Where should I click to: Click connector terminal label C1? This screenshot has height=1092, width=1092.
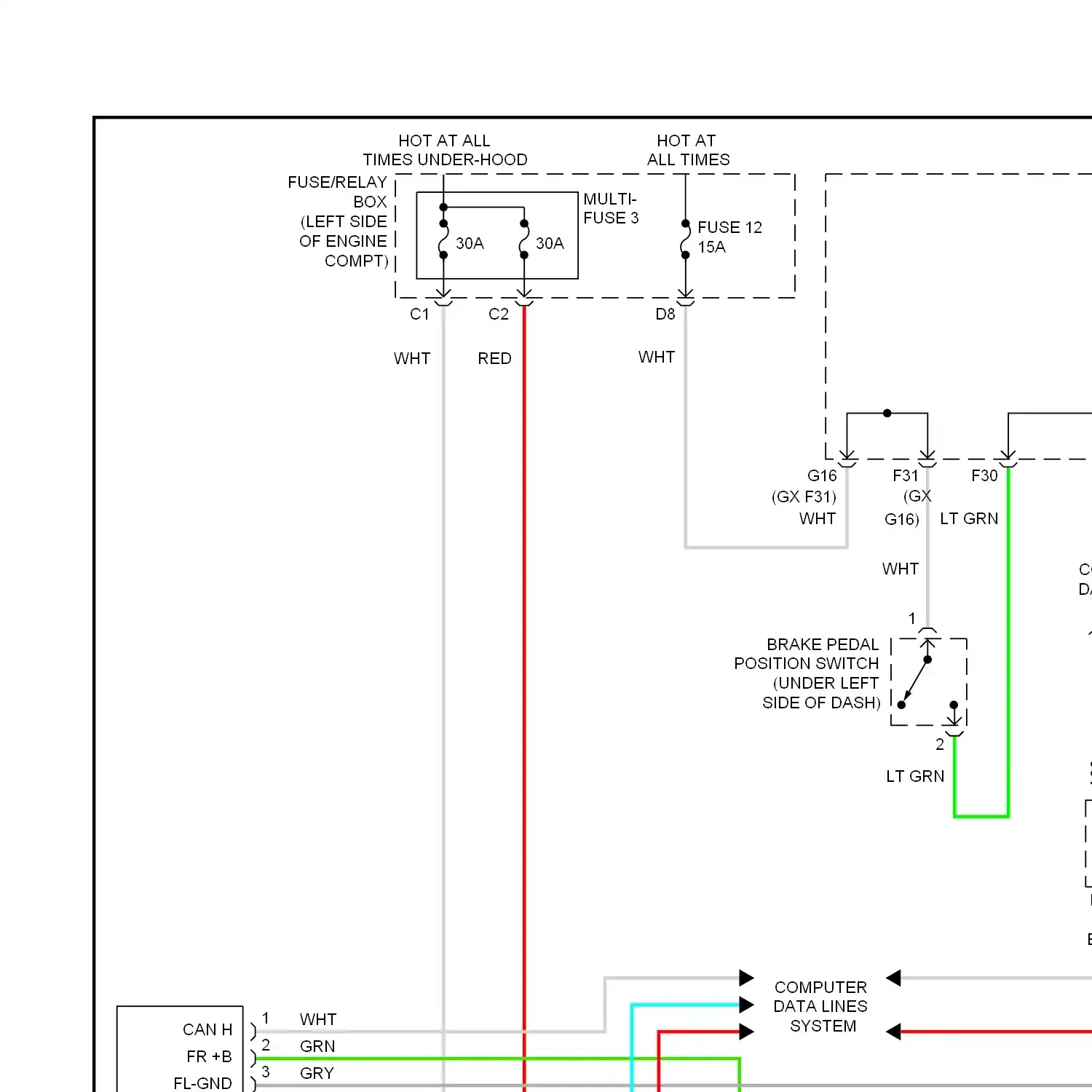[x=420, y=314]
